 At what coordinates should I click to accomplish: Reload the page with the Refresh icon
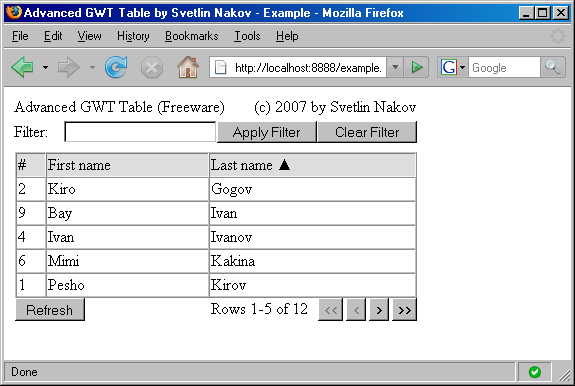[x=116, y=67]
